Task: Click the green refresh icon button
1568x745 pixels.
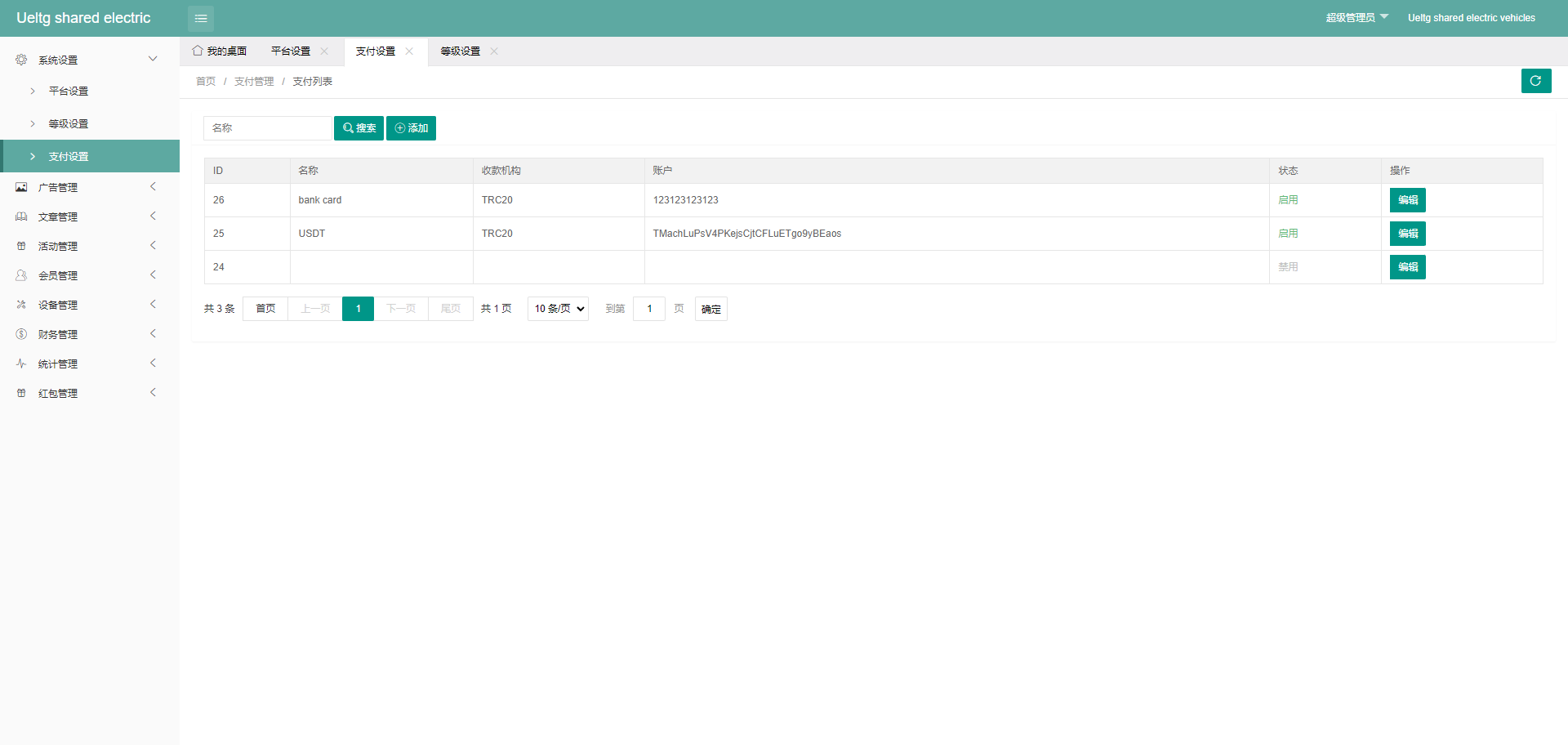Action: click(x=1535, y=81)
